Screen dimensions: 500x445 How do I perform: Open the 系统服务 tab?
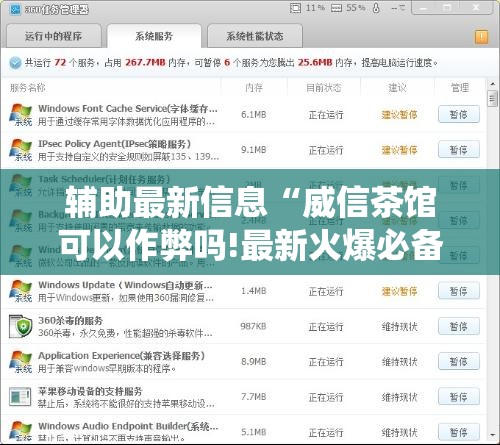[154, 36]
